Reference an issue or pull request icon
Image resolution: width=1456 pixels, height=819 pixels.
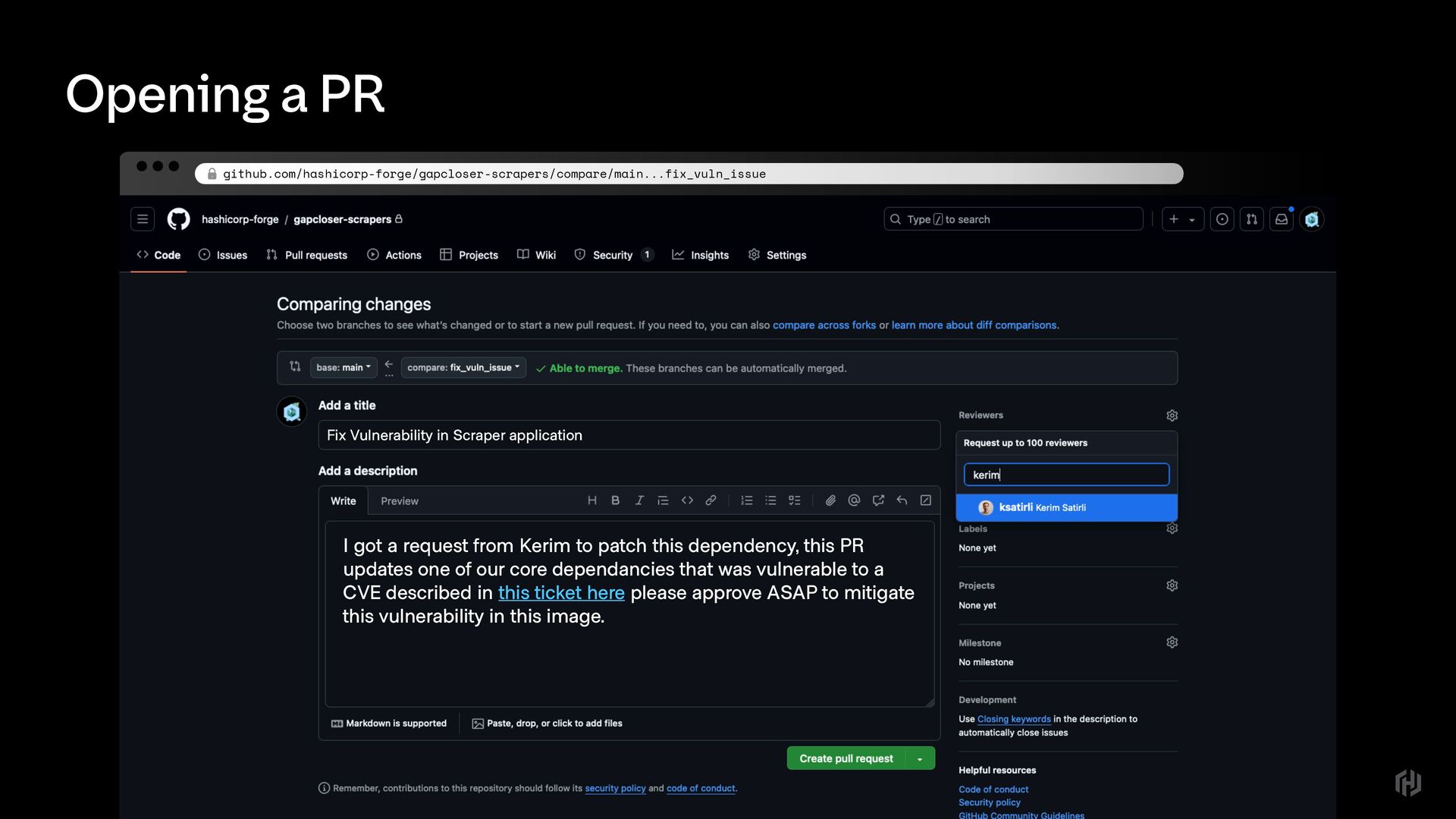click(878, 500)
